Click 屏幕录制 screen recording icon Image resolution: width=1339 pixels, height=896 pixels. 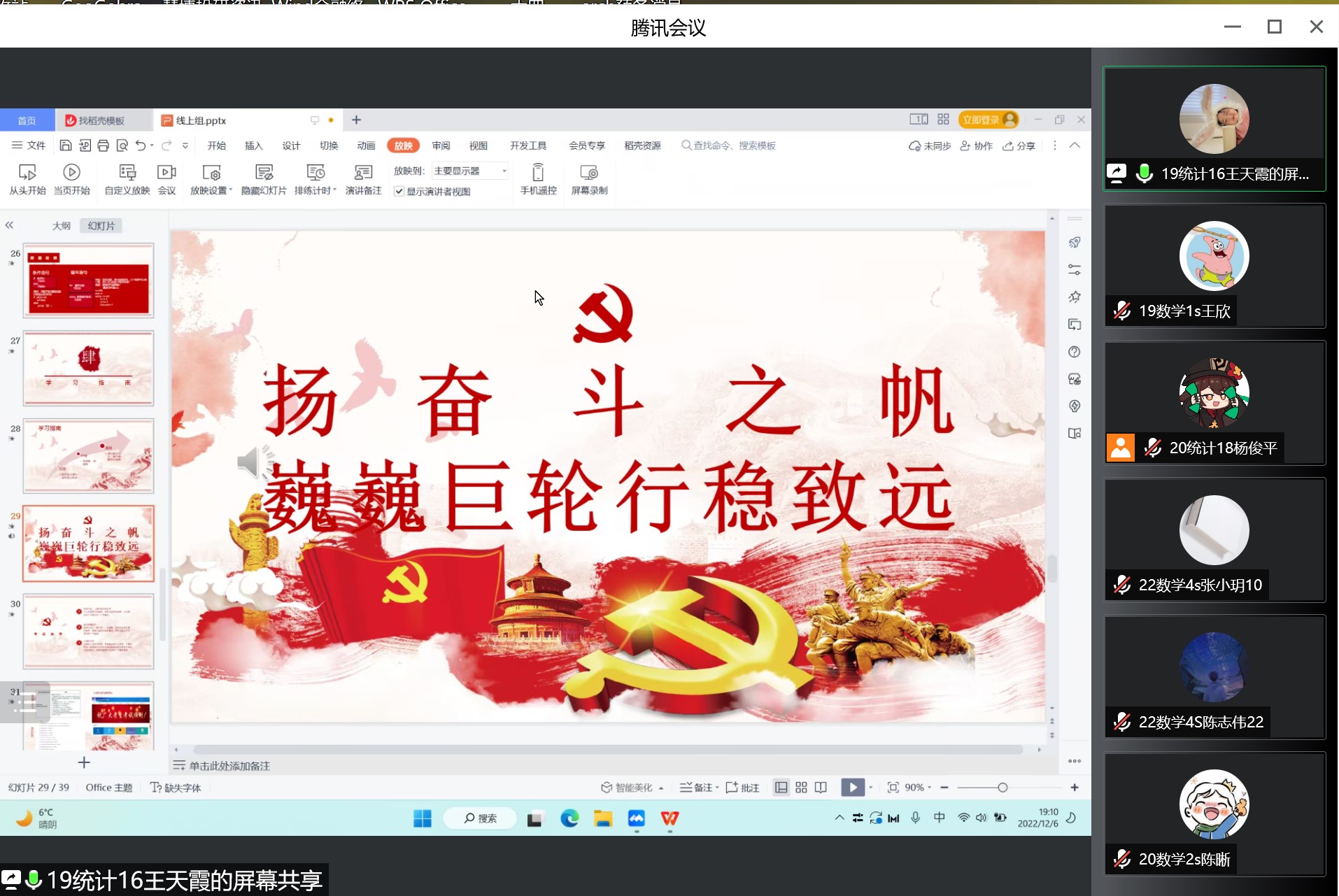click(x=589, y=172)
